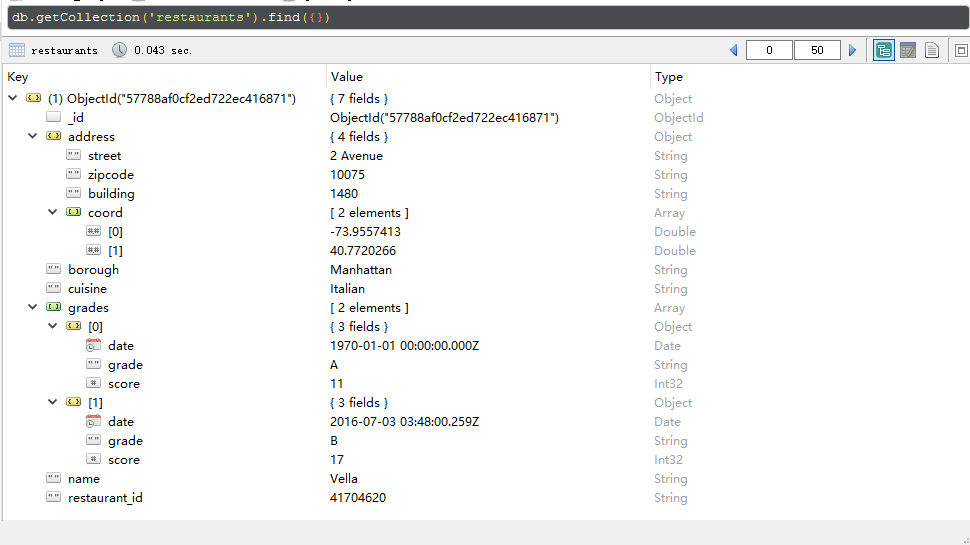Select the borough row key

(x=93, y=270)
